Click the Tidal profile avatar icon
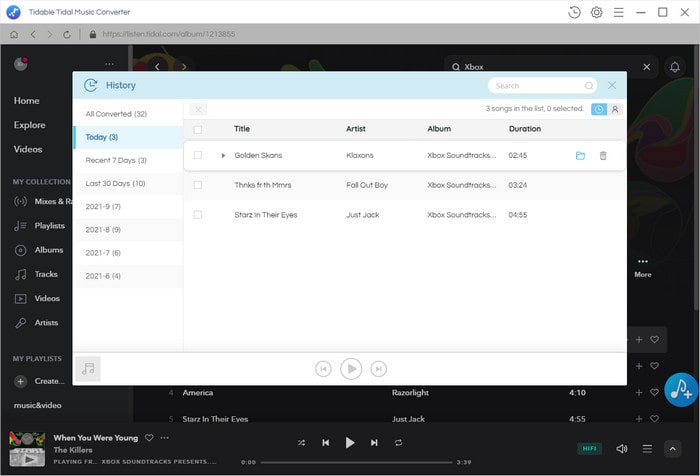 [x=21, y=64]
